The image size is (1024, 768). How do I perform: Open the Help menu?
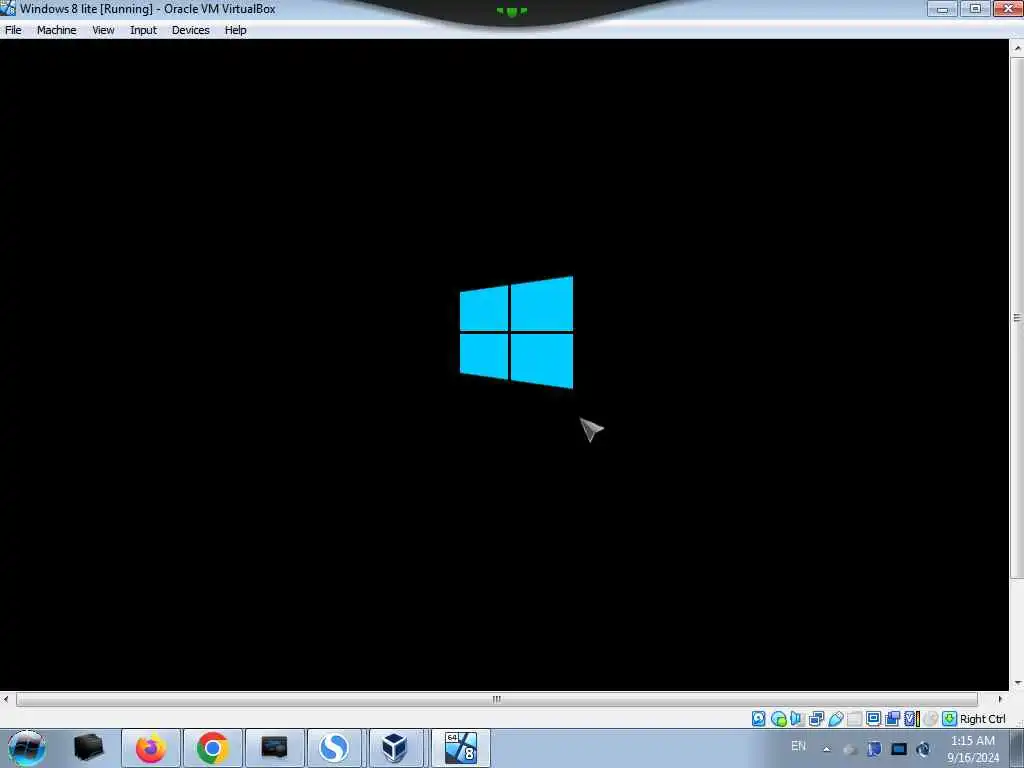click(x=236, y=30)
